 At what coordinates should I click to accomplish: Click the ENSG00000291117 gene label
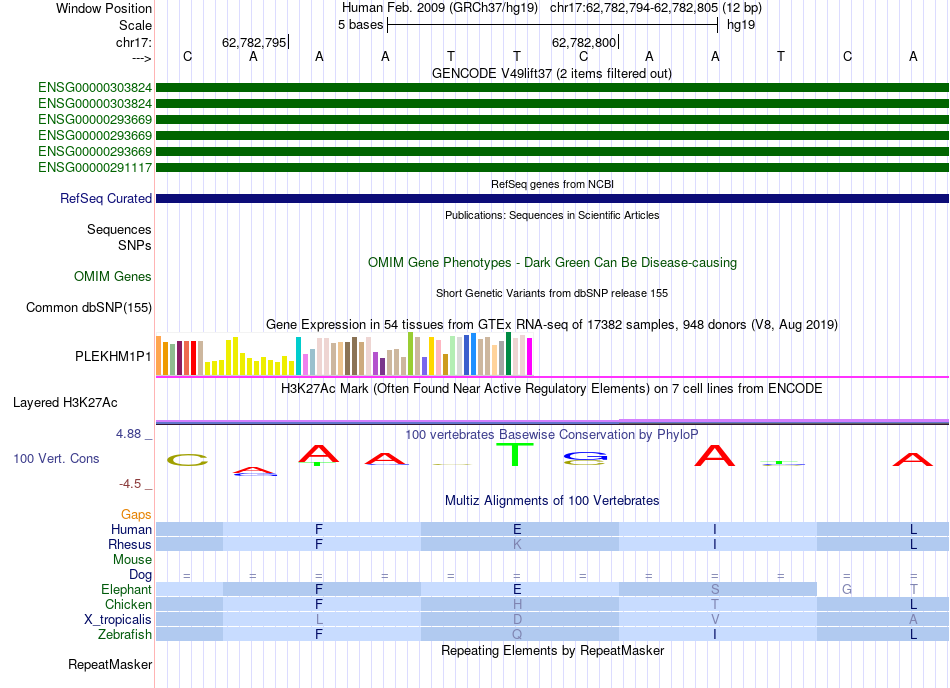point(95,167)
